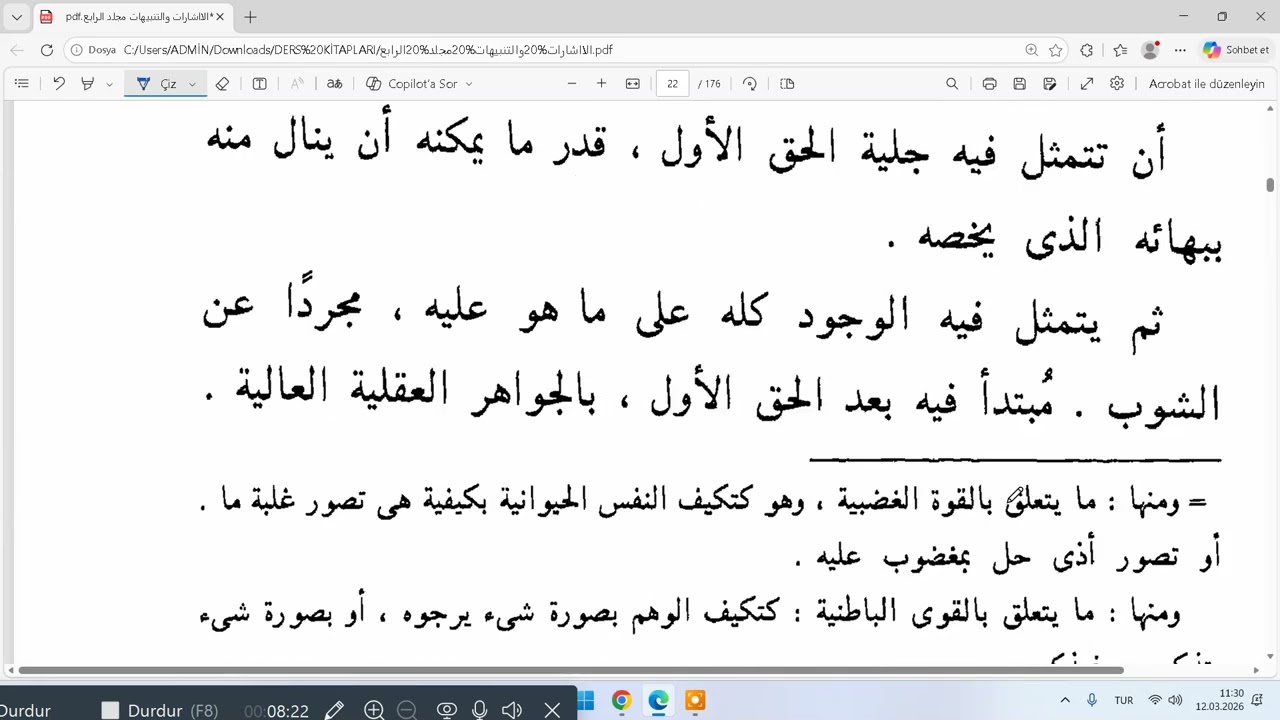Screen dimensions: 1280x720
Task: Go back with browser back arrow
Action: point(17,50)
